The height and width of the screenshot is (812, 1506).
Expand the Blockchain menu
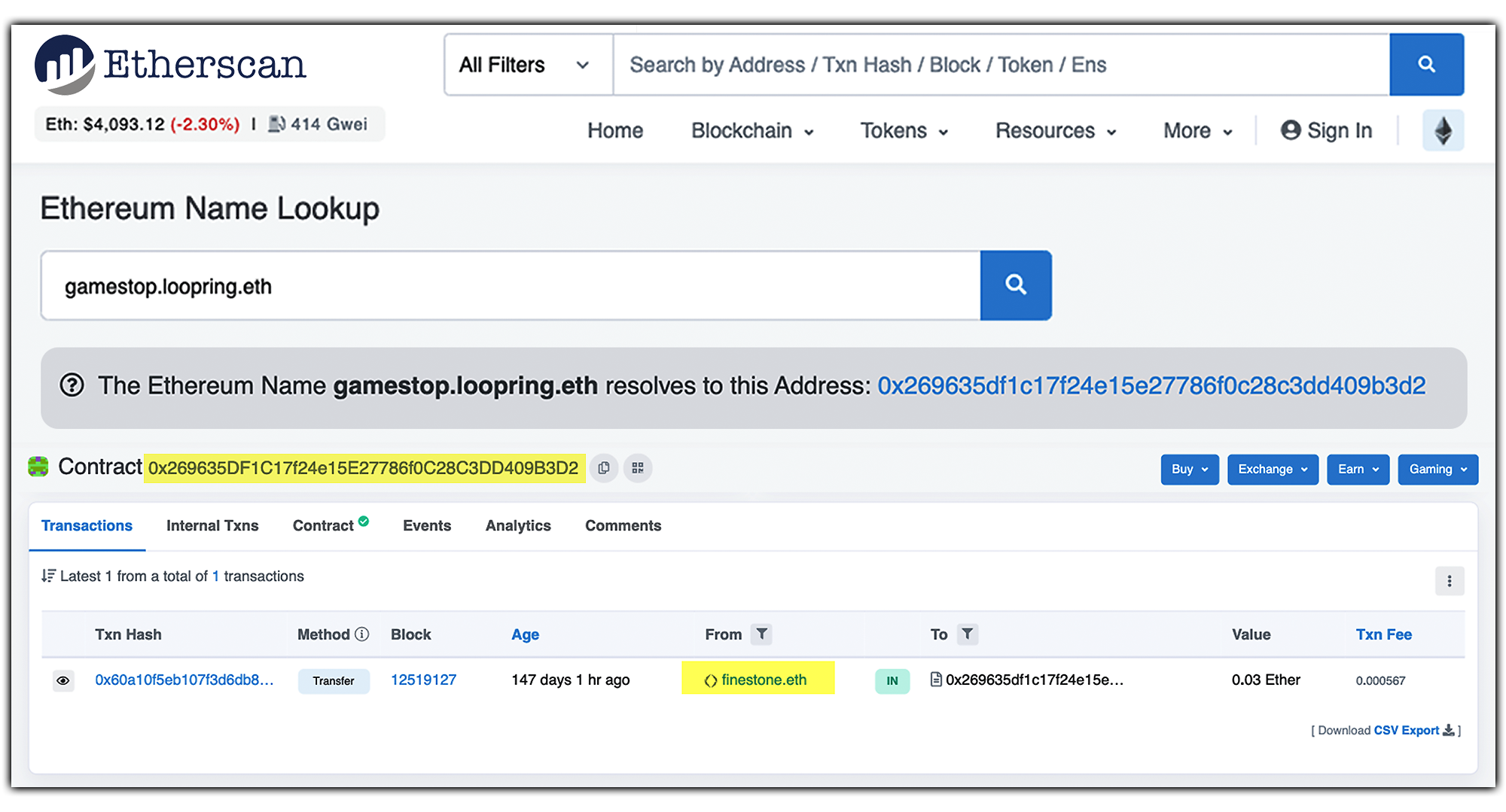pos(752,131)
